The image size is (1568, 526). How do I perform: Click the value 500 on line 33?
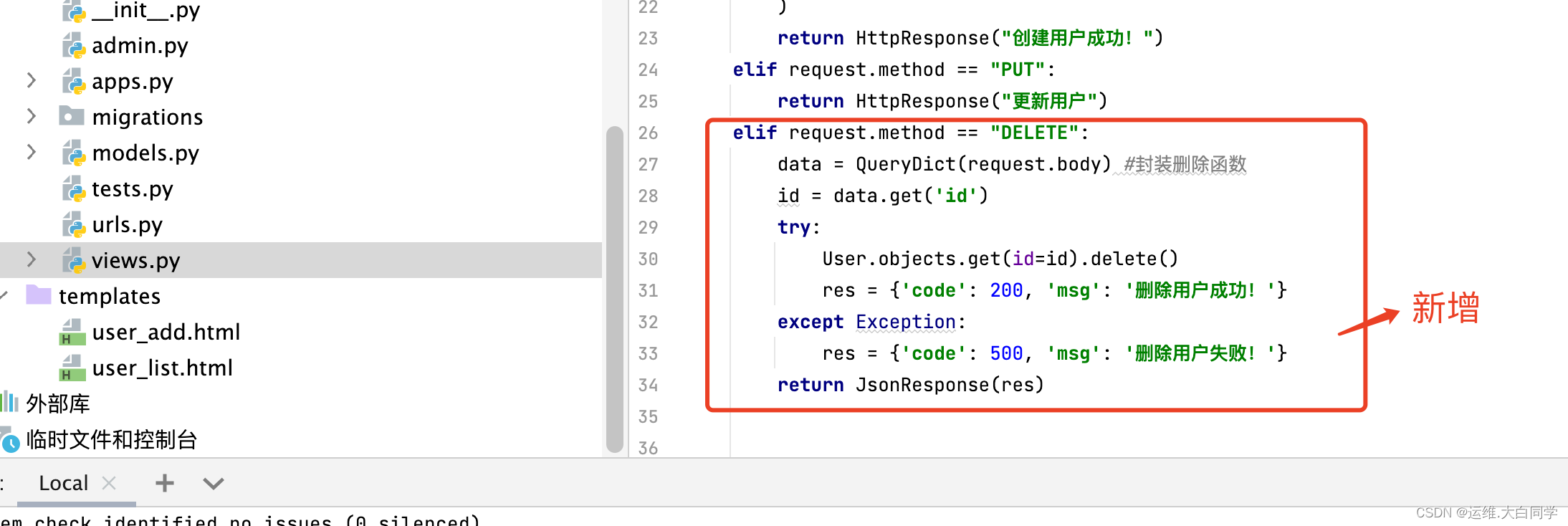[x=1006, y=353]
